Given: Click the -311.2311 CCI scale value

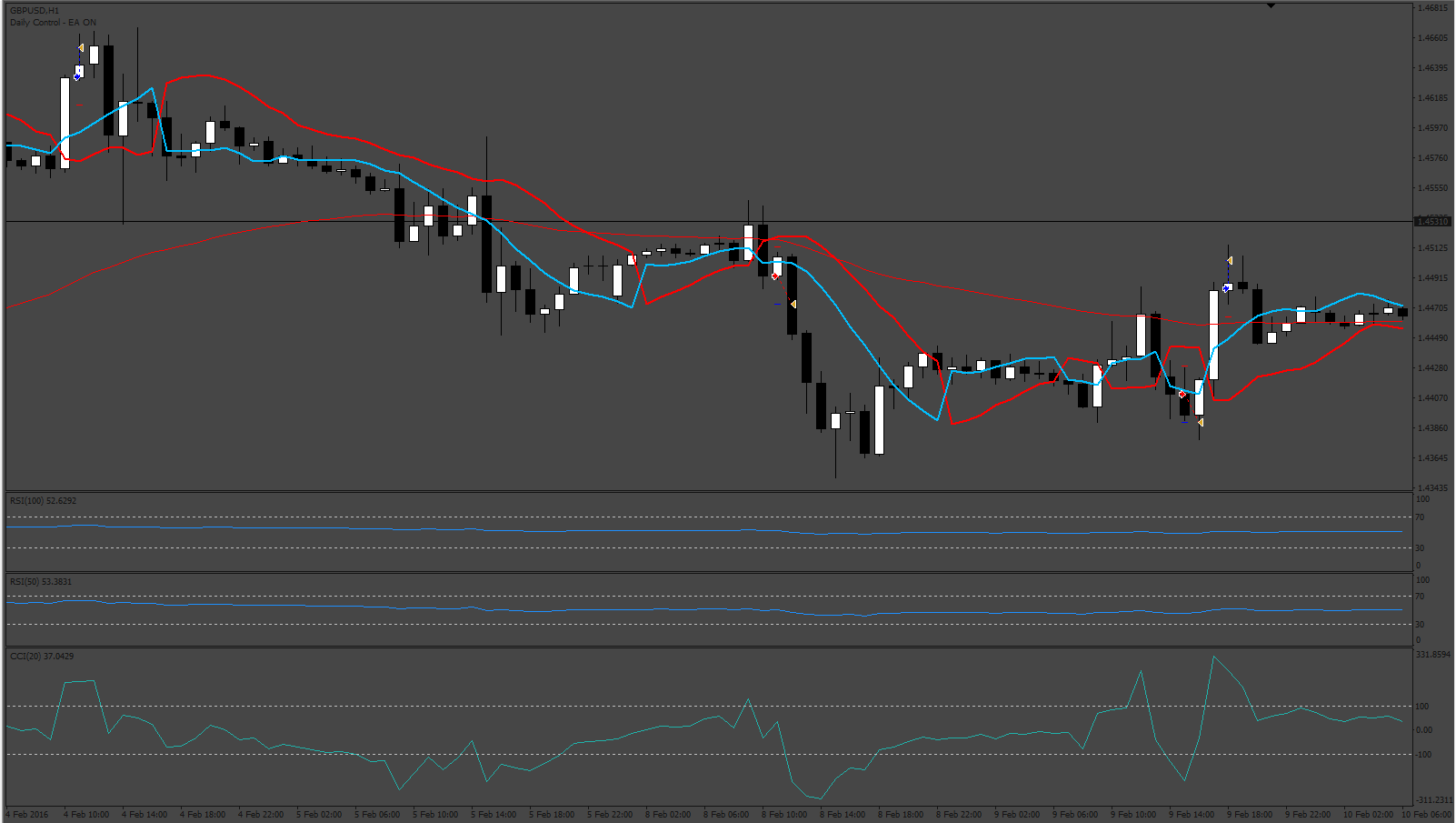Looking at the screenshot, I should (1434, 800).
